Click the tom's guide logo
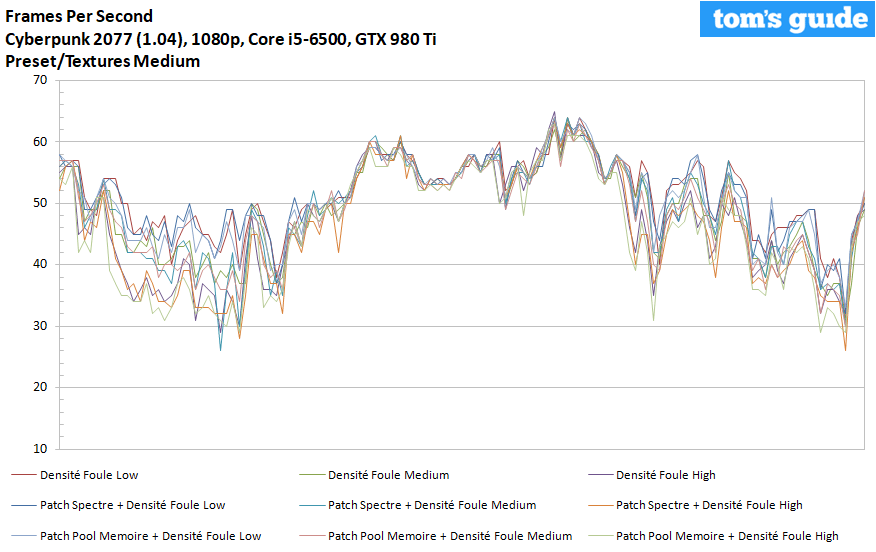 (x=787, y=19)
